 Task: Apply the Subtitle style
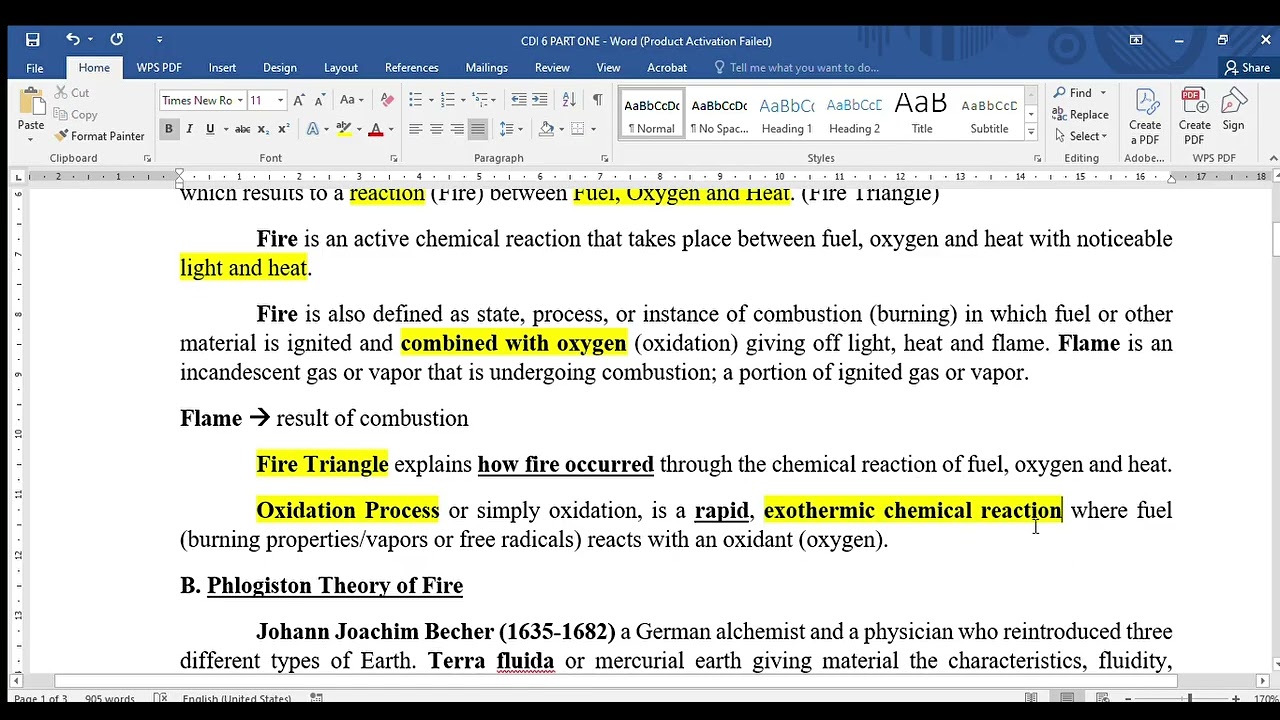point(989,114)
